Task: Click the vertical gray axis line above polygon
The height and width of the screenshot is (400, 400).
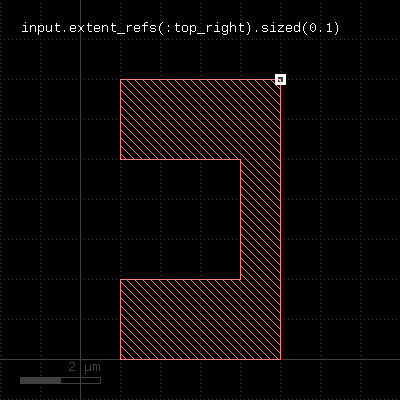Action: pos(80,53)
